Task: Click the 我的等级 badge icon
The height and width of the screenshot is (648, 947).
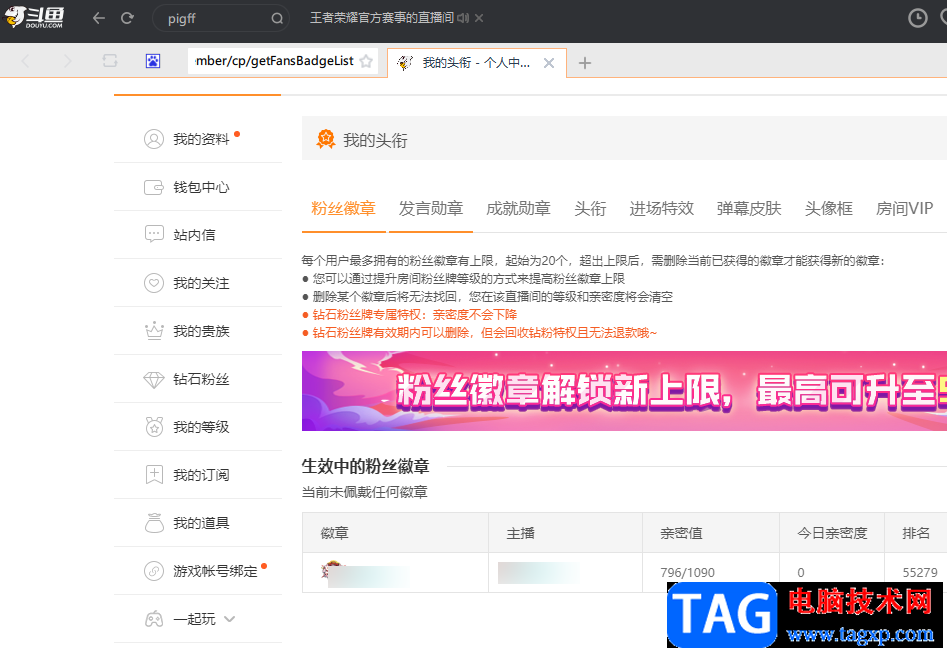Action: point(154,426)
